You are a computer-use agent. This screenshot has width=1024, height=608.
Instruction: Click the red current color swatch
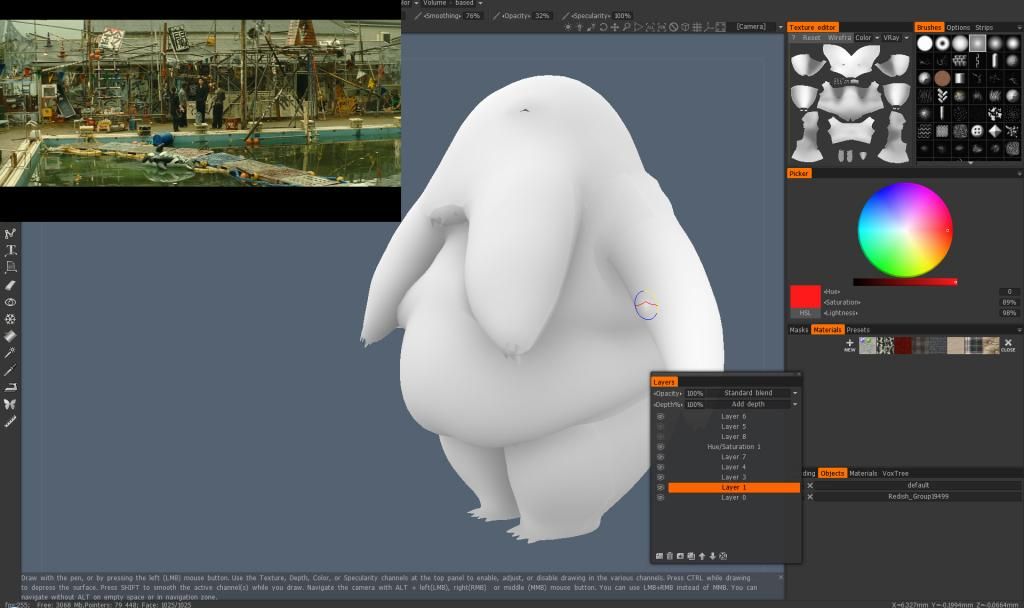[805, 297]
